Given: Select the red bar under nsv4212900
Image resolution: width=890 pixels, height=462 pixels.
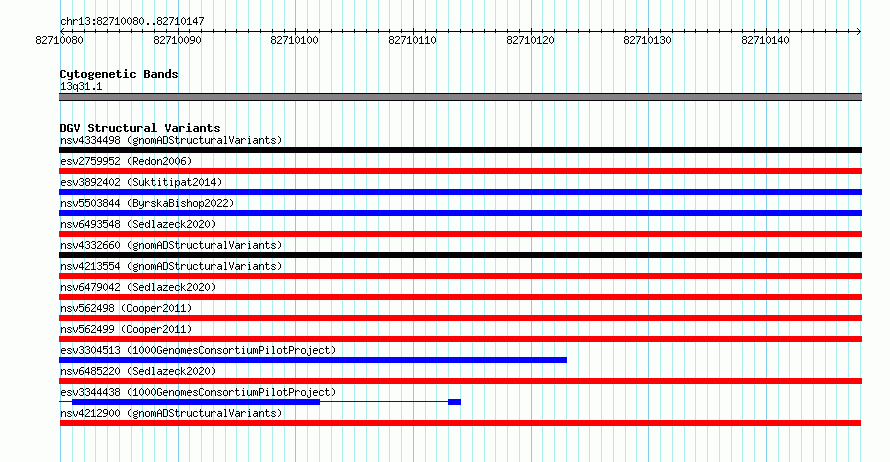Looking at the screenshot, I should tap(460, 423).
